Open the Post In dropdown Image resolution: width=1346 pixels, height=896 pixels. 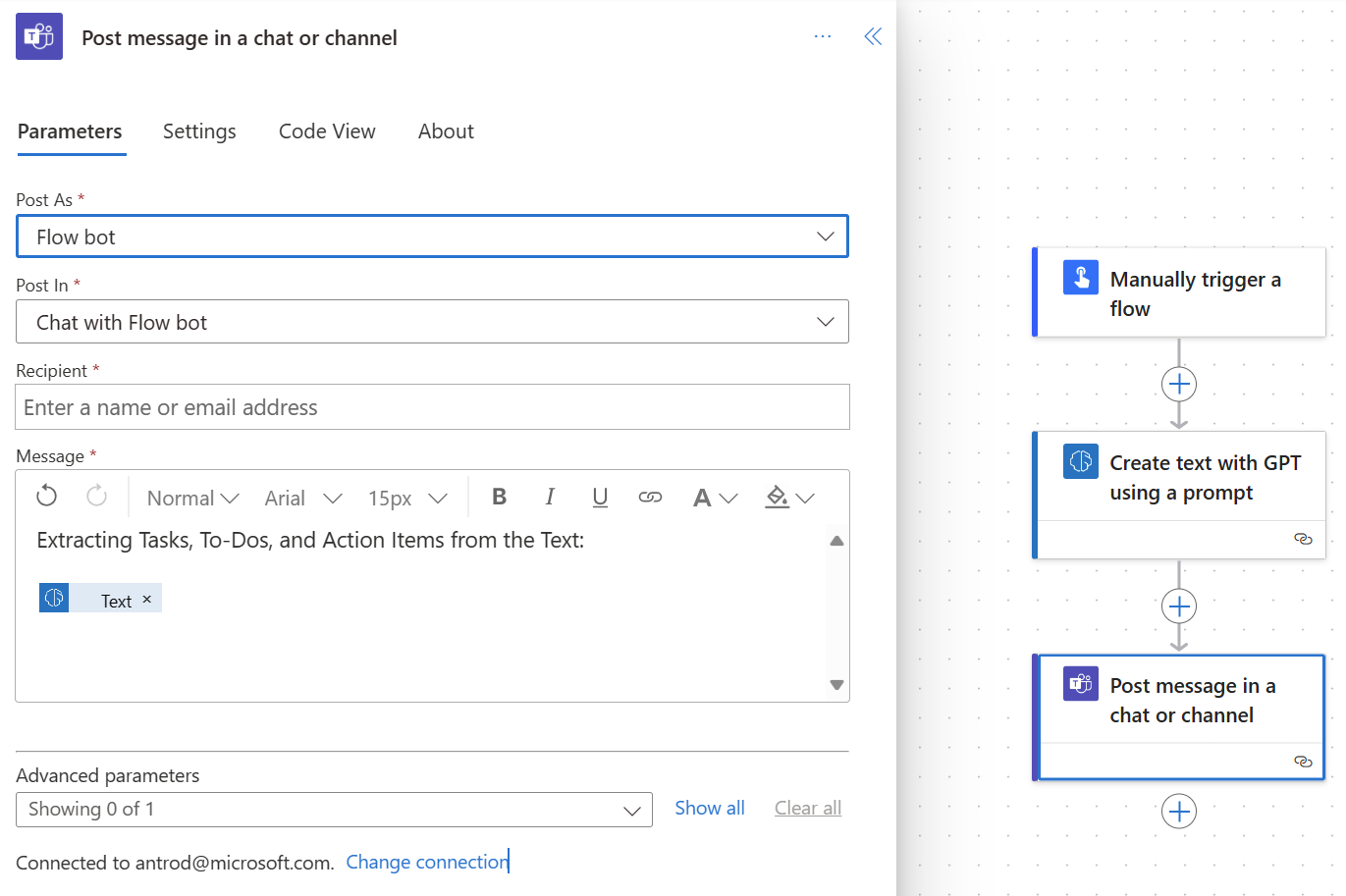pos(432,322)
